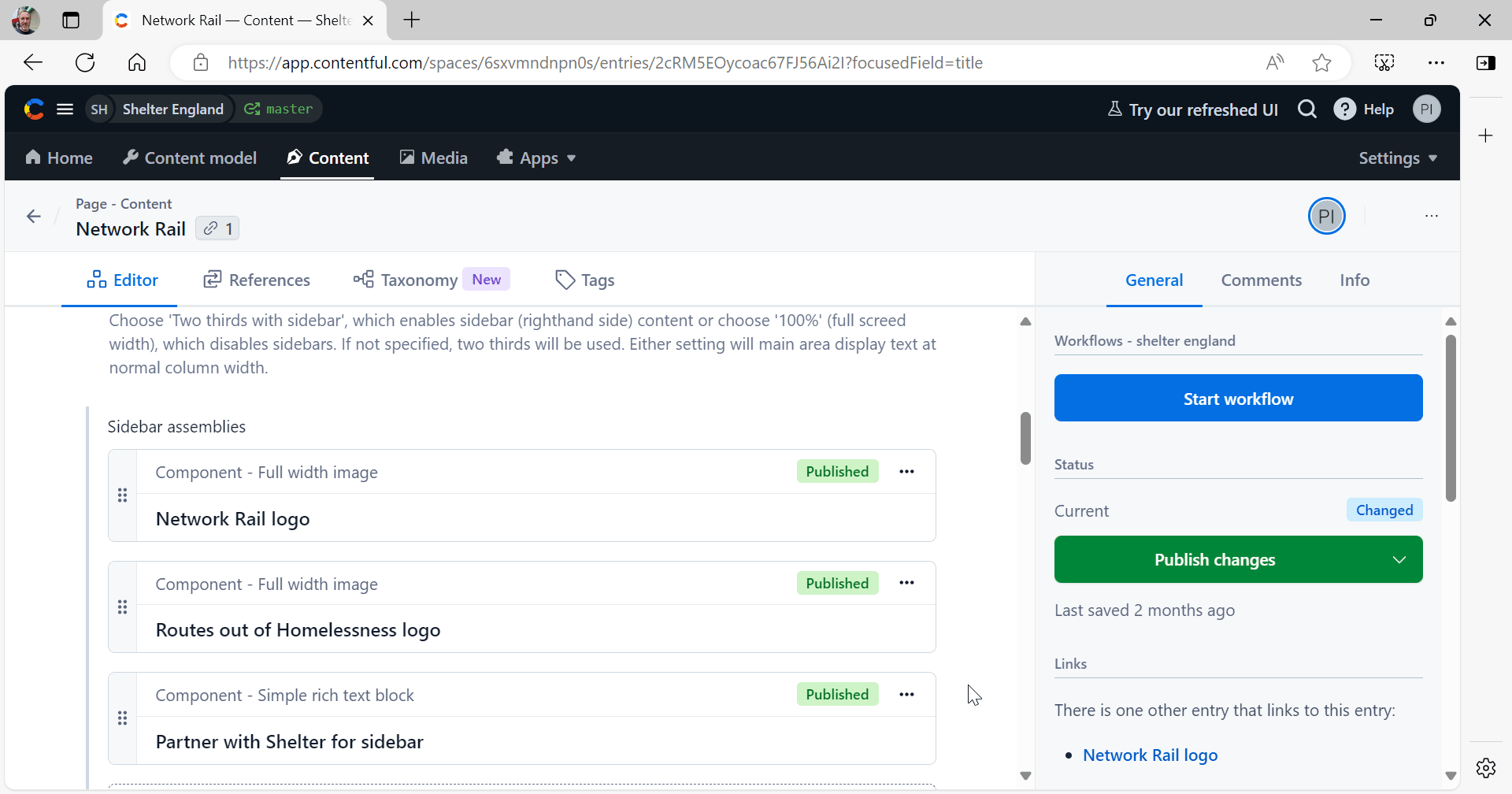The height and width of the screenshot is (794, 1512).
Task: Open the hamburger navigation menu
Action: click(x=65, y=109)
